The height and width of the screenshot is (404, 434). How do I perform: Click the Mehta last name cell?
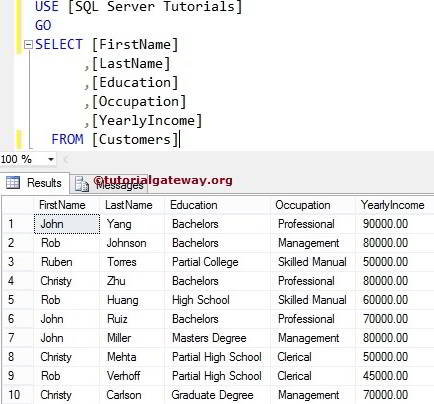pyautogui.click(x=132, y=357)
